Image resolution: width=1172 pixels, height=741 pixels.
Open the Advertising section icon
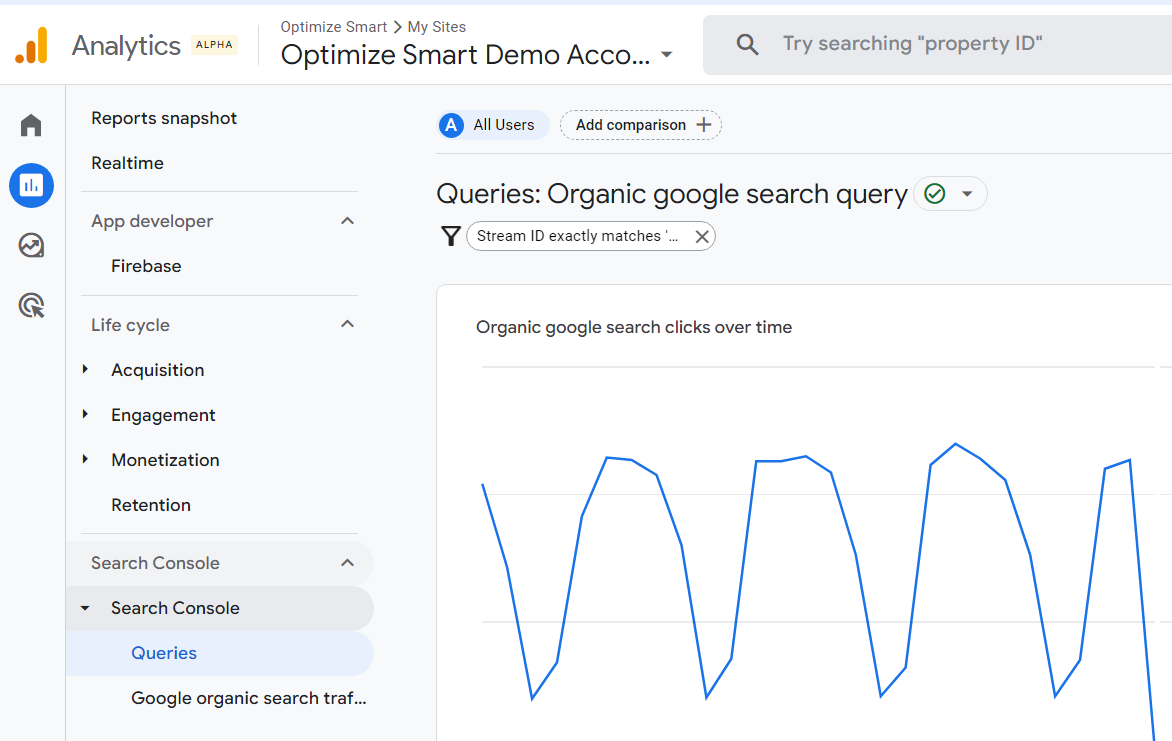click(x=31, y=305)
